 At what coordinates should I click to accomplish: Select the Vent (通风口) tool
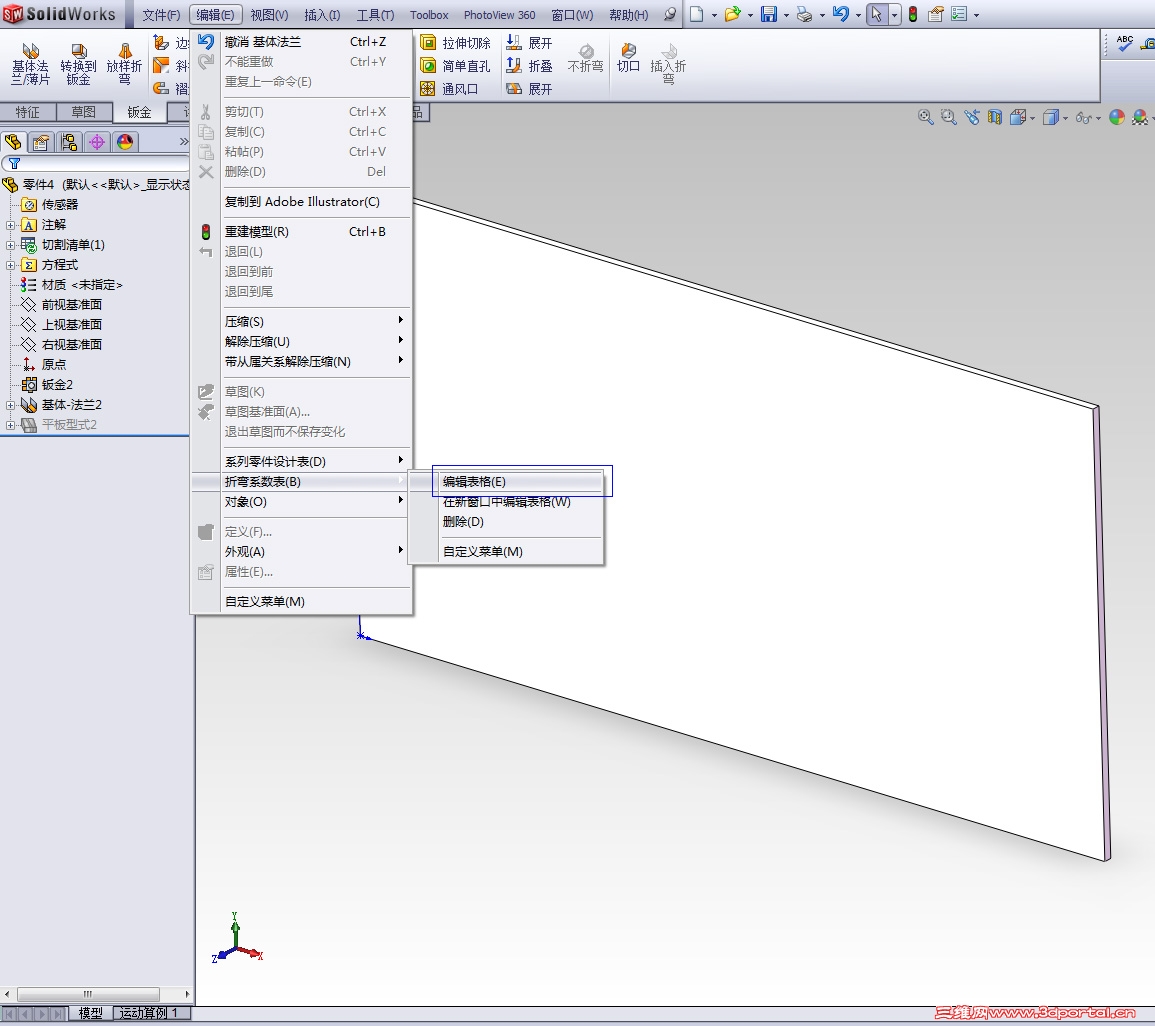click(449, 88)
